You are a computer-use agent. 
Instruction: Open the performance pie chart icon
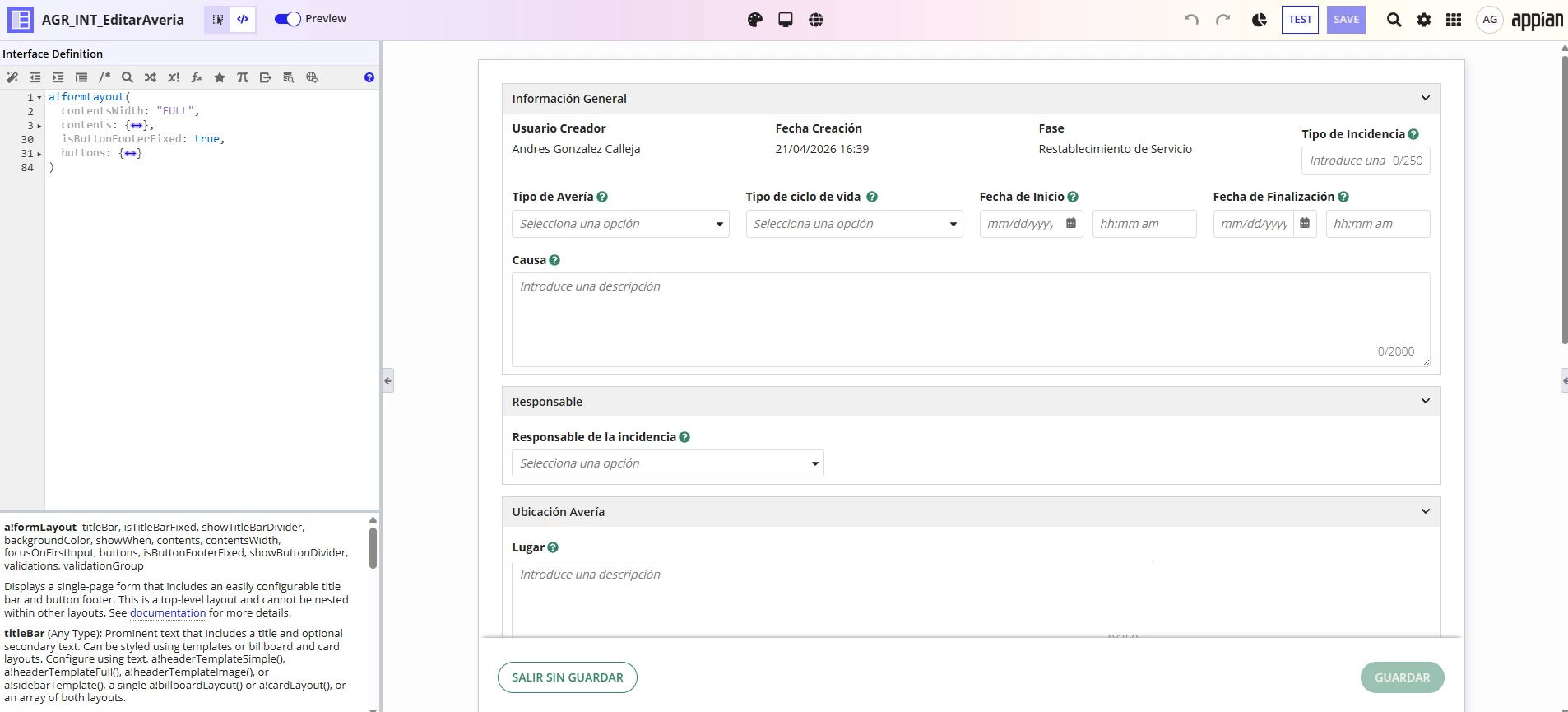point(1260,20)
